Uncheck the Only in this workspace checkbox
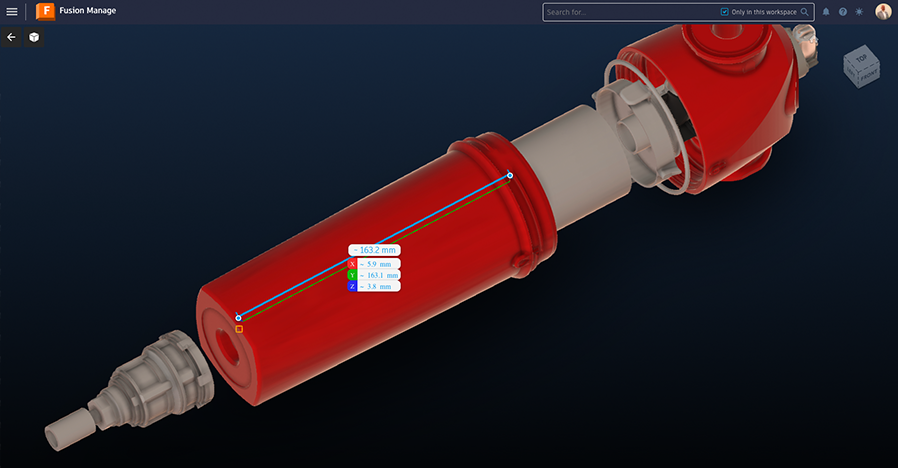The width and height of the screenshot is (898, 468). (x=725, y=12)
